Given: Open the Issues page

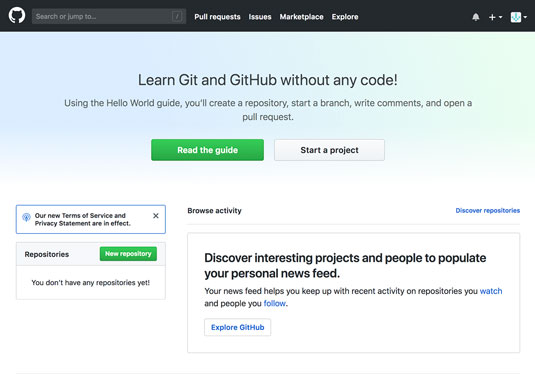Looking at the screenshot, I should click(x=260, y=17).
